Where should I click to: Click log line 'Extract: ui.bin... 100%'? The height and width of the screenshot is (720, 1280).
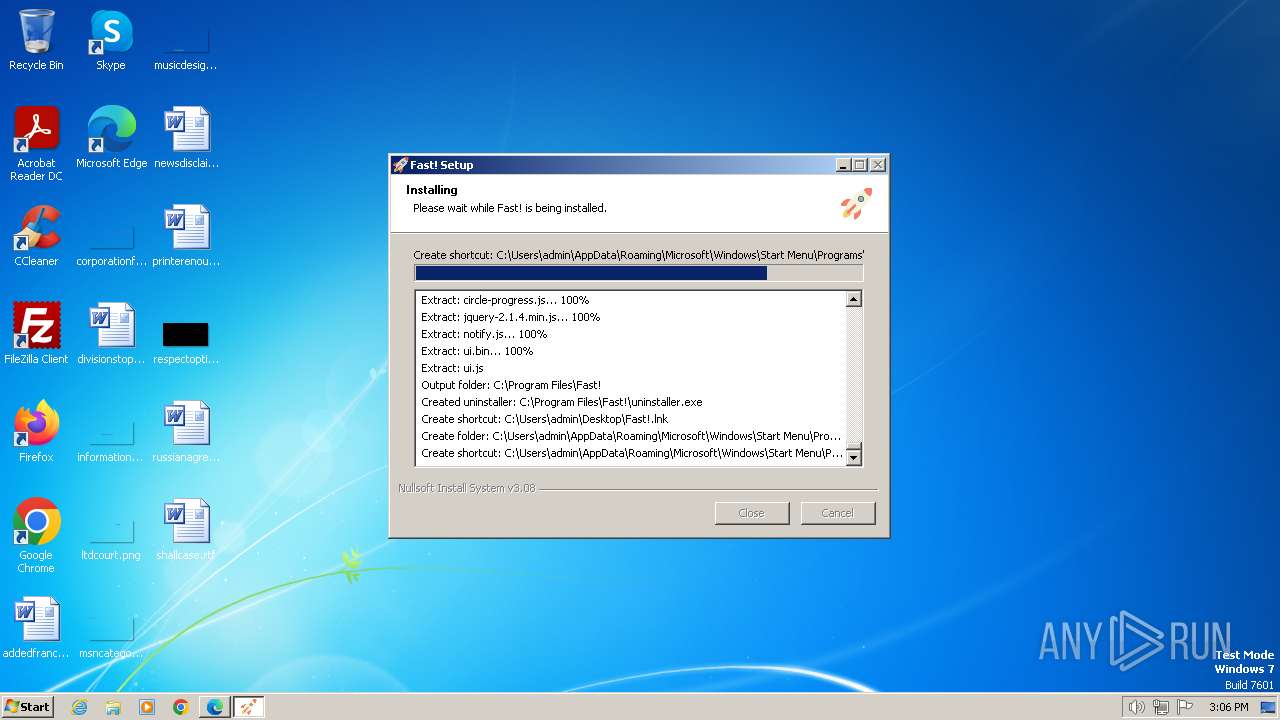point(477,351)
